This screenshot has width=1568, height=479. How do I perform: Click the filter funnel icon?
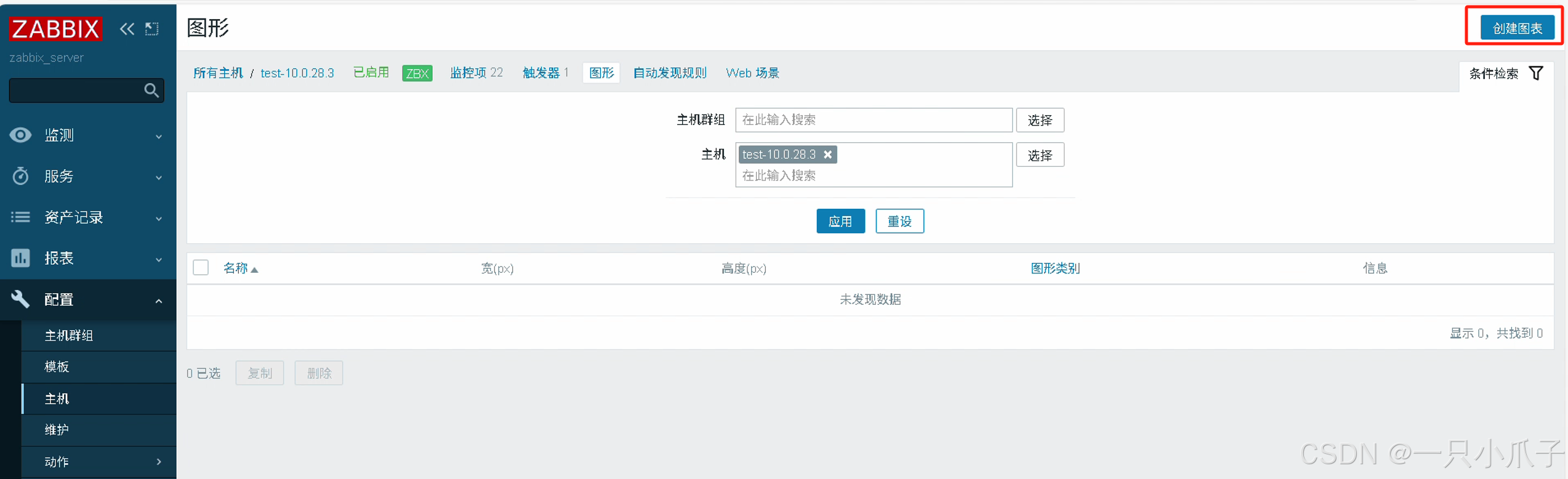coord(1536,73)
